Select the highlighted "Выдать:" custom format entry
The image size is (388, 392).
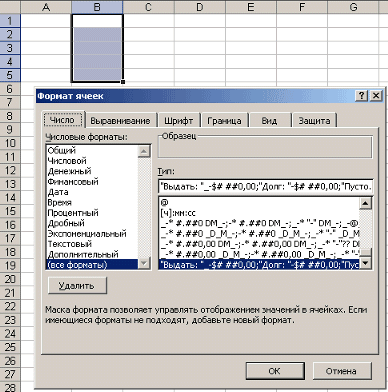point(259,265)
